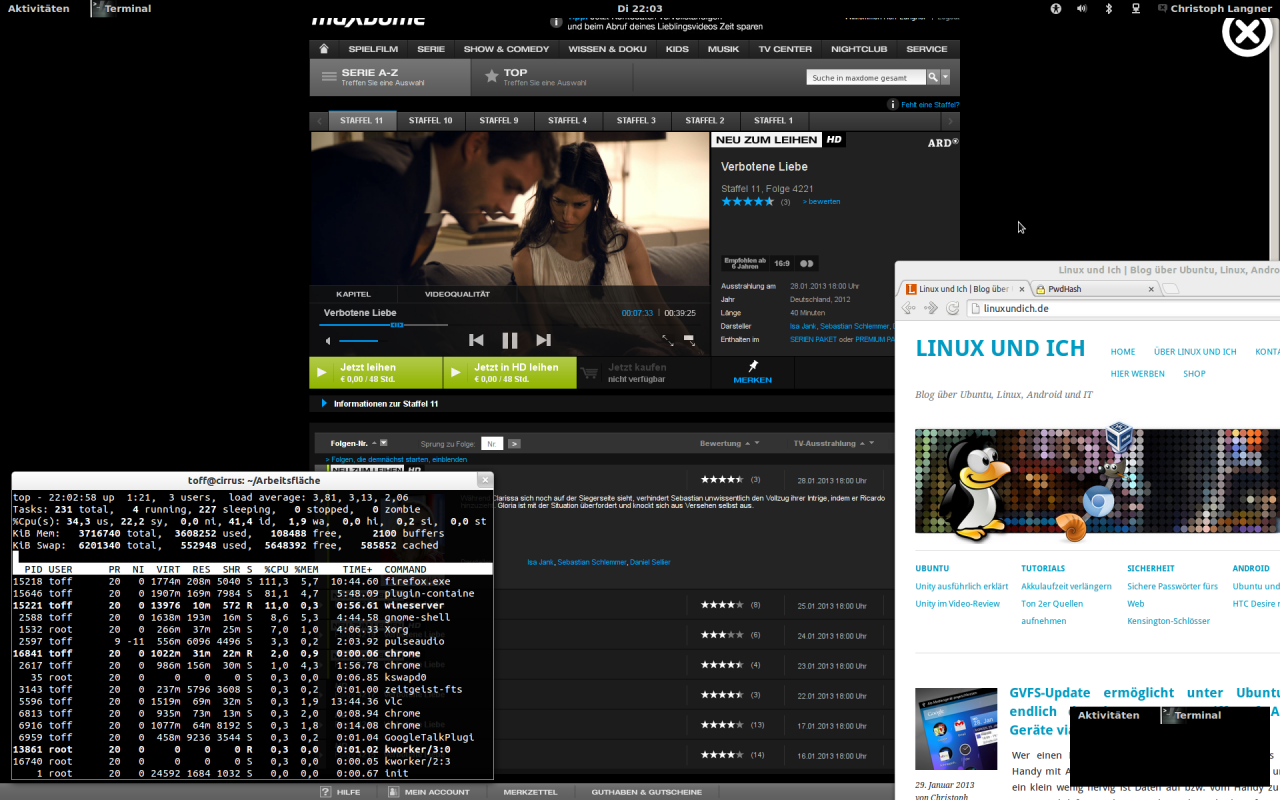1280x800 pixels.
Task: Switch to the Staffel 9 tab
Action: (498, 120)
